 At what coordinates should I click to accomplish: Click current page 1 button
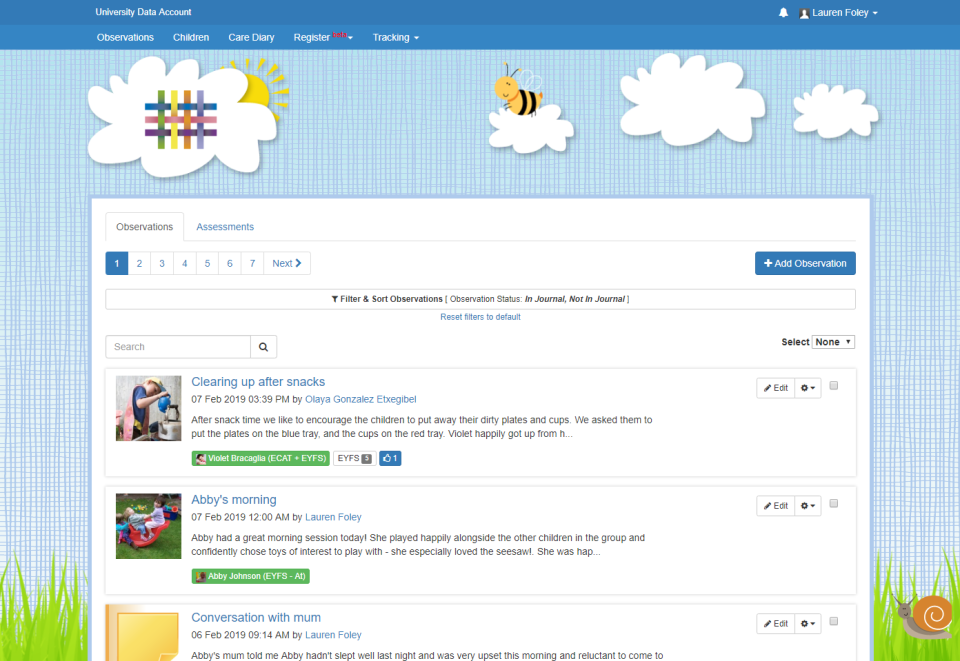click(x=117, y=263)
